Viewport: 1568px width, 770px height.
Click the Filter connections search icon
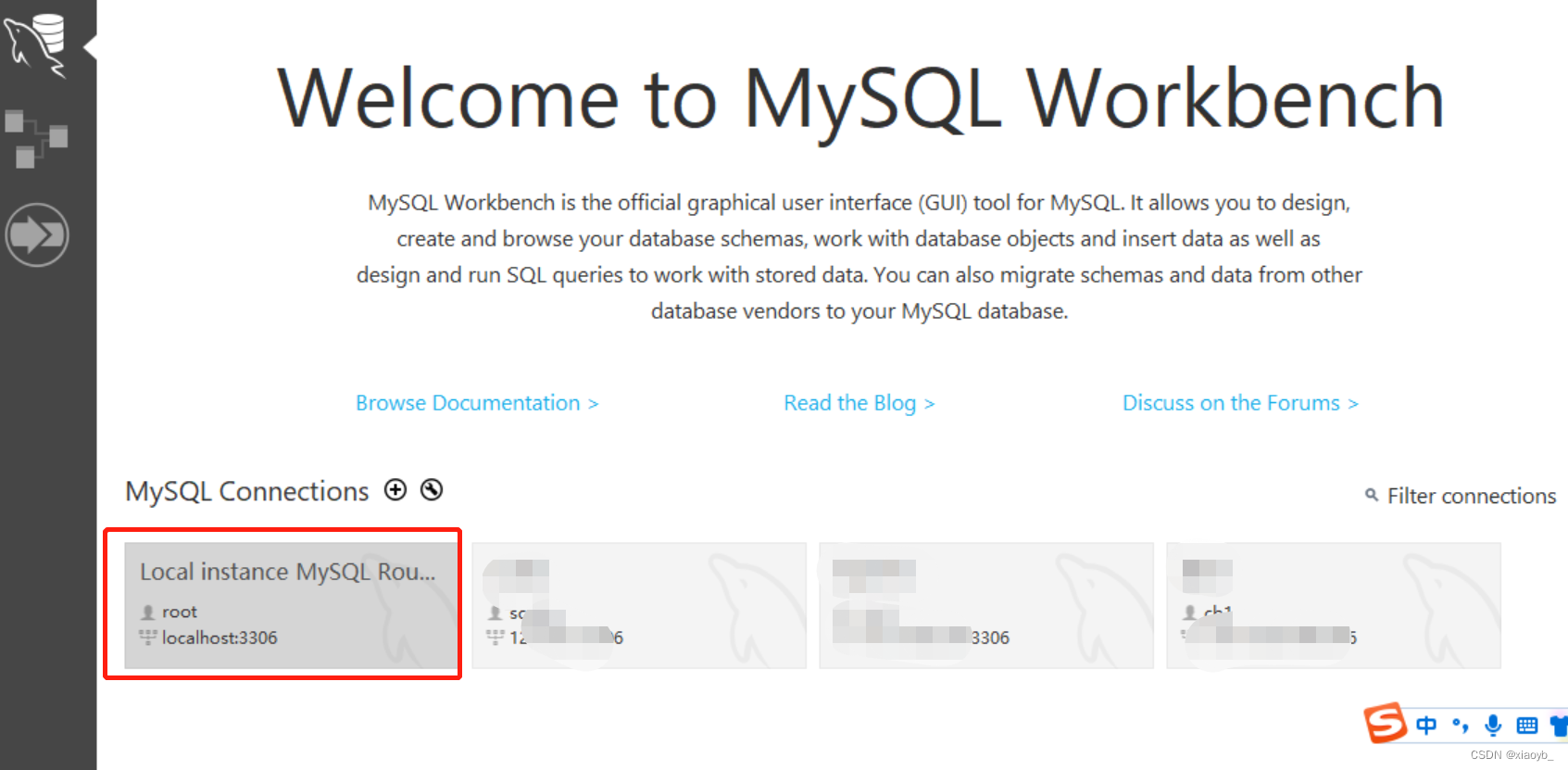click(1372, 496)
